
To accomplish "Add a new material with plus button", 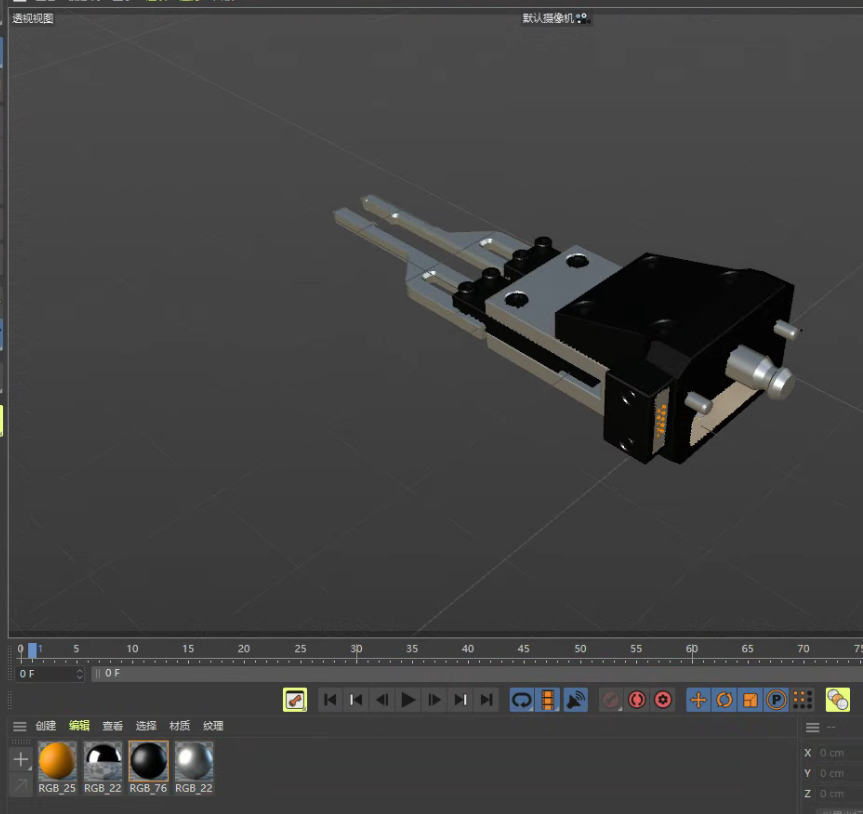I will [20, 760].
